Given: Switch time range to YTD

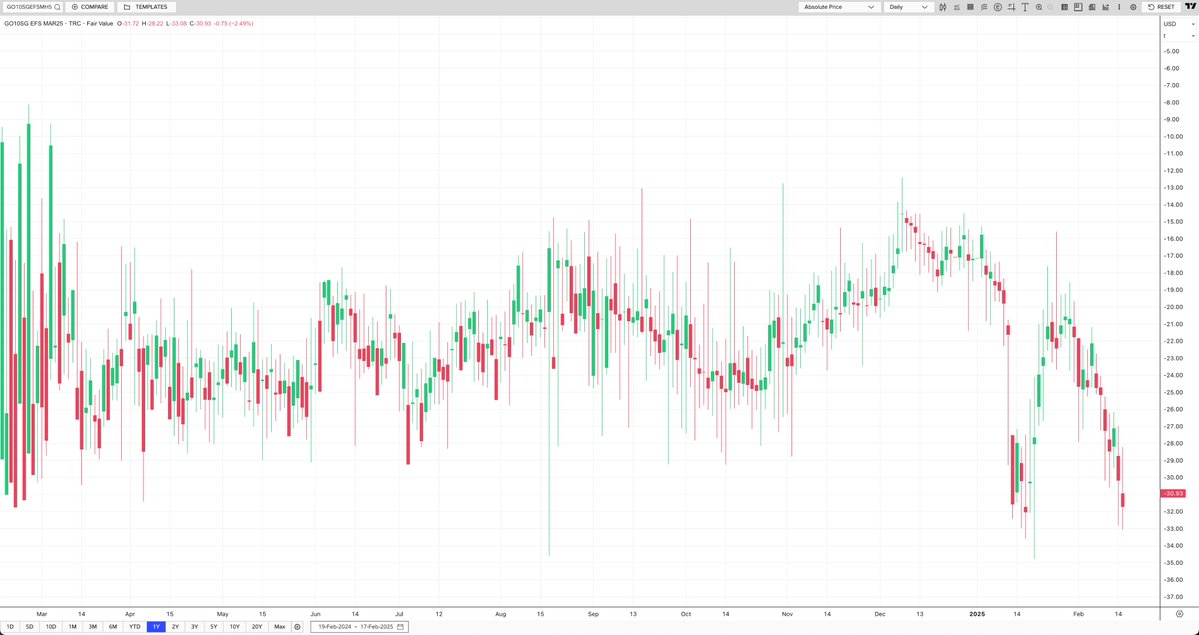Looking at the screenshot, I should [x=134, y=627].
